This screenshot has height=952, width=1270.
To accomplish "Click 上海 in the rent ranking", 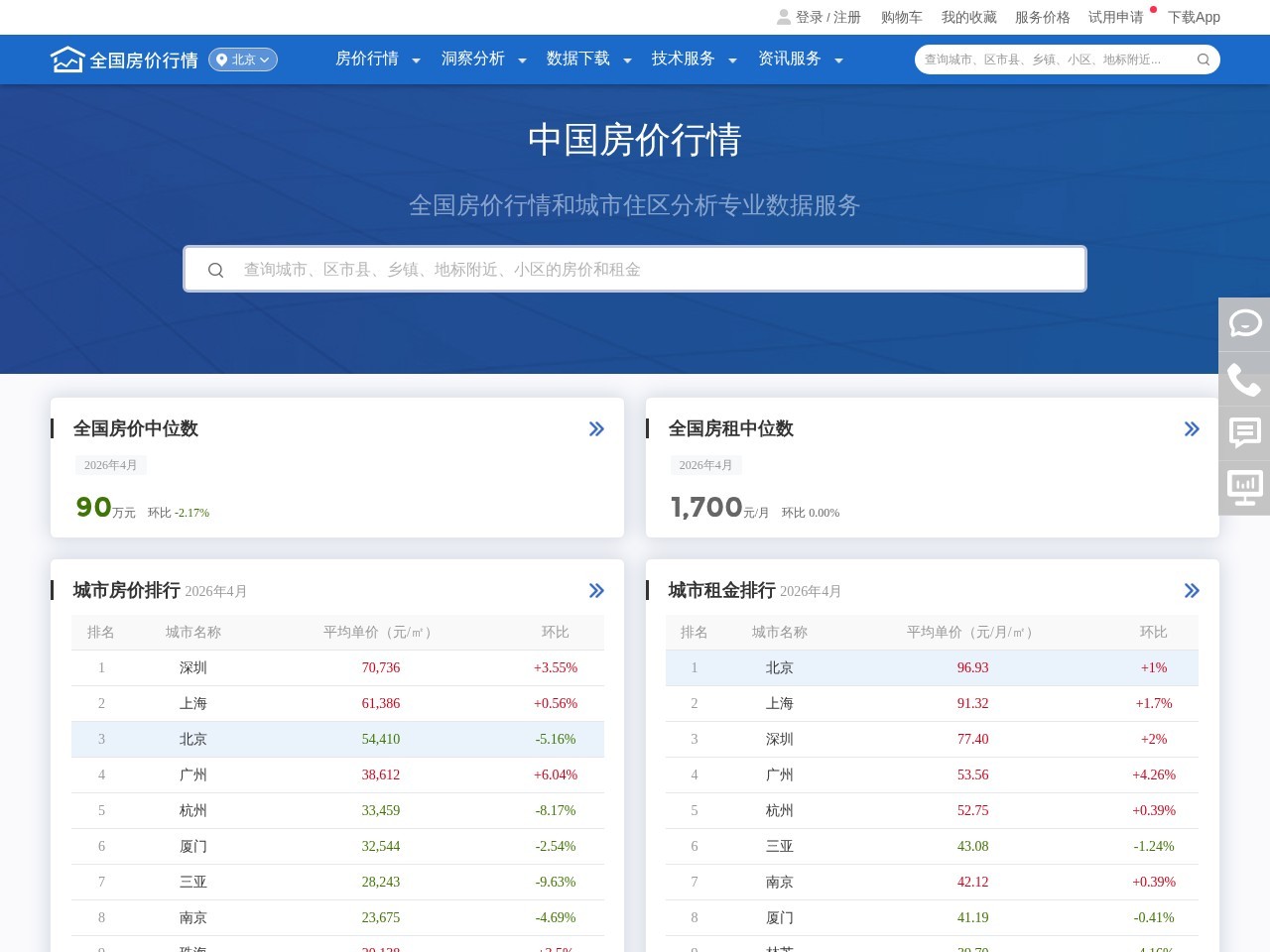I will coord(780,703).
